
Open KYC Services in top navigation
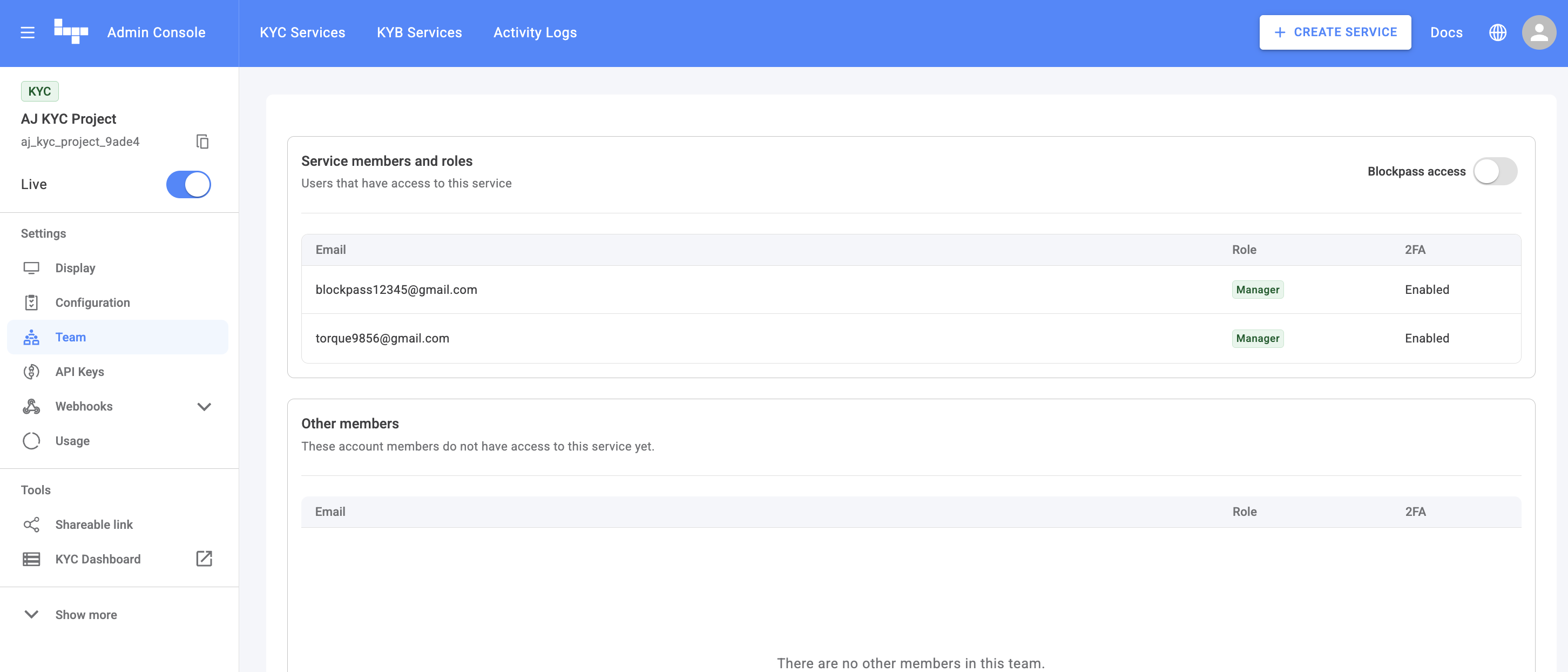(x=302, y=32)
